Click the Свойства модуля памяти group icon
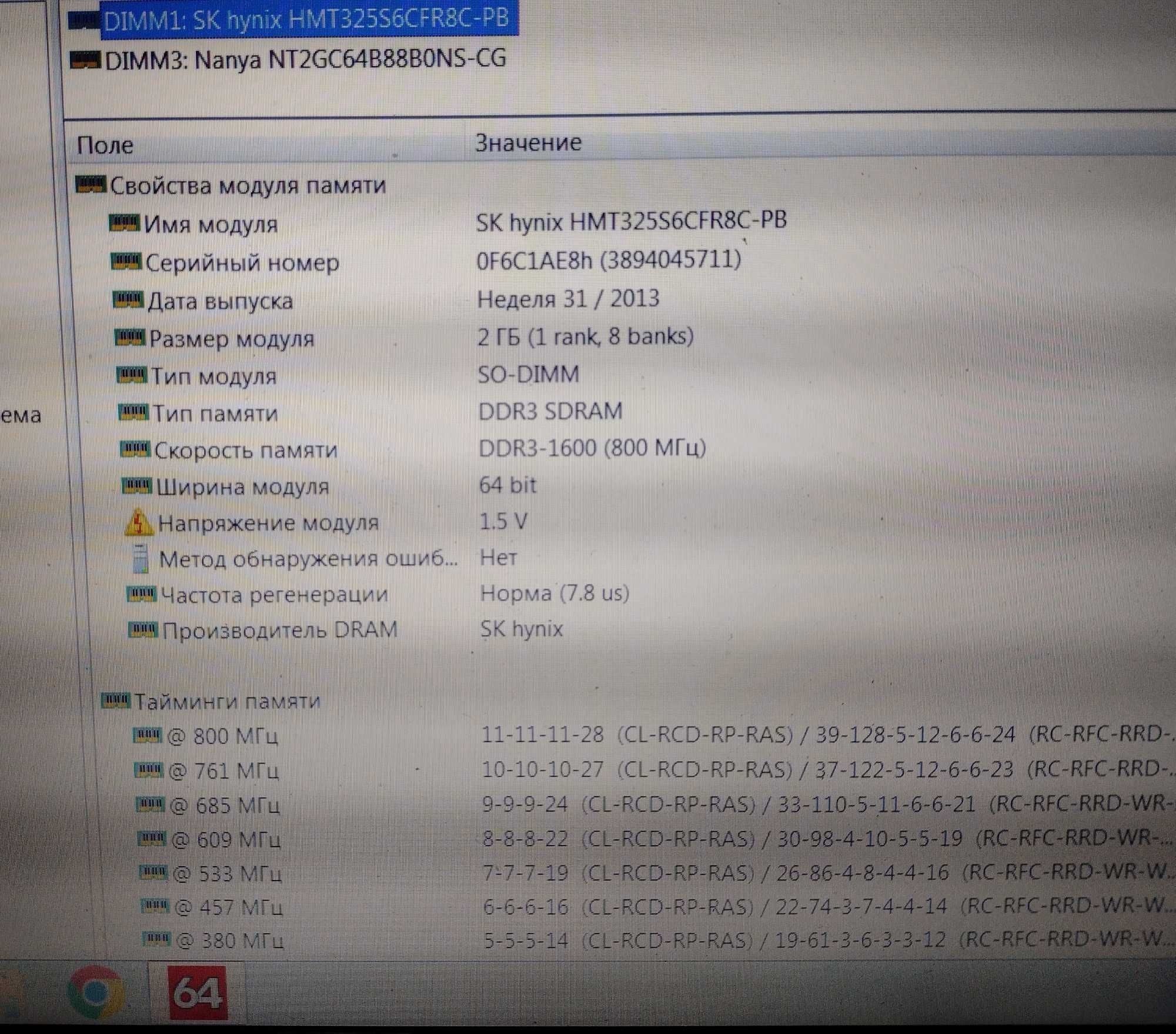Viewport: 1176px width, 1034px height. tap(91, 185)
